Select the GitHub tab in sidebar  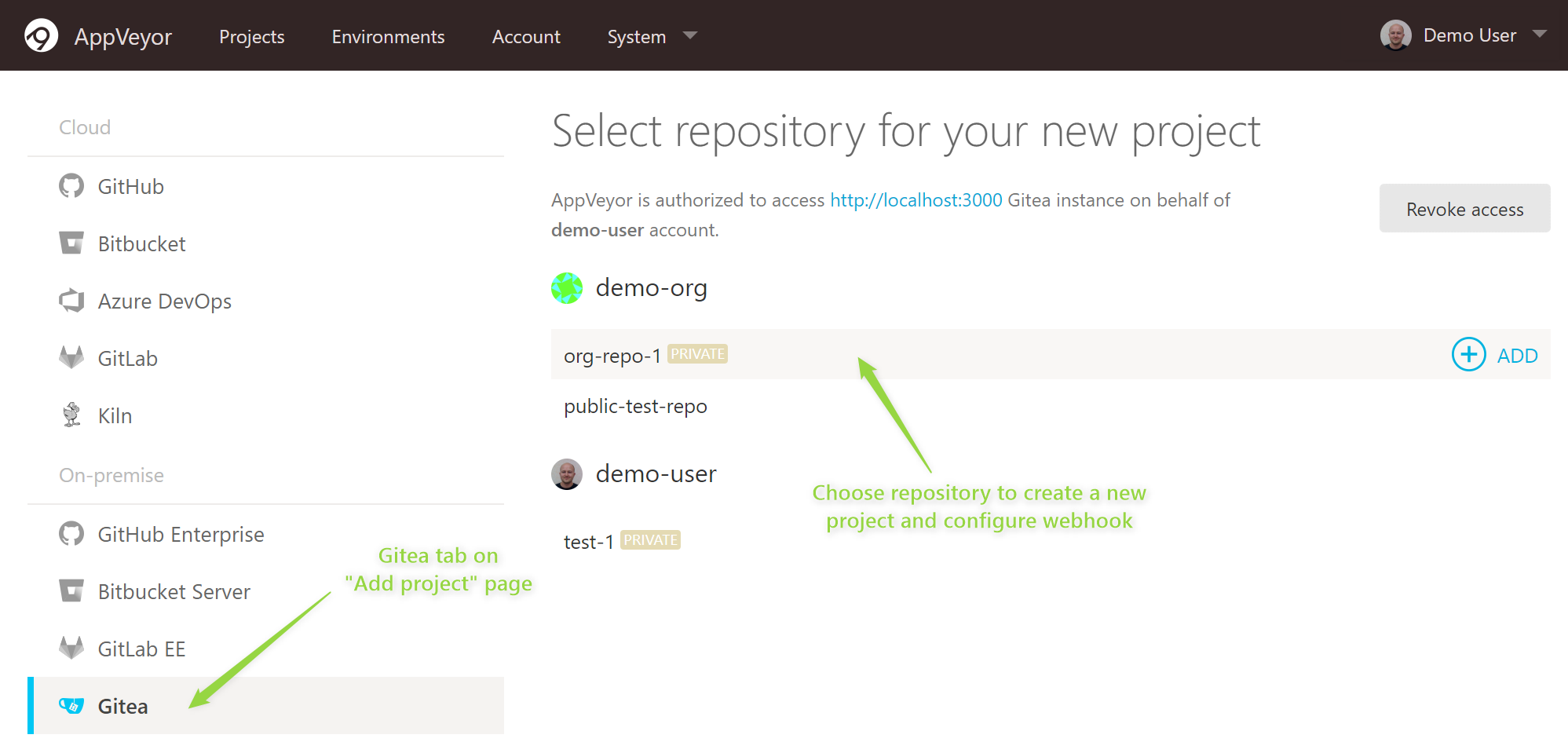coord(265,186)
